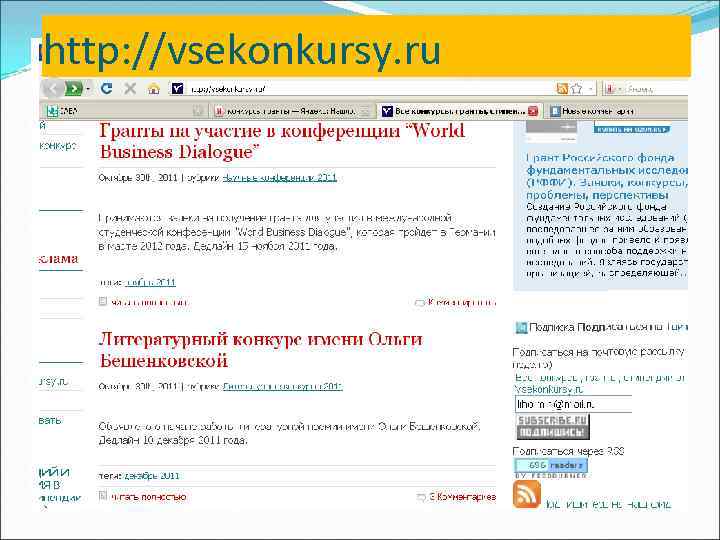Click the 'конкурс' left sidebar link
This screenshot has width=720, height=540.
click(58, 146)
